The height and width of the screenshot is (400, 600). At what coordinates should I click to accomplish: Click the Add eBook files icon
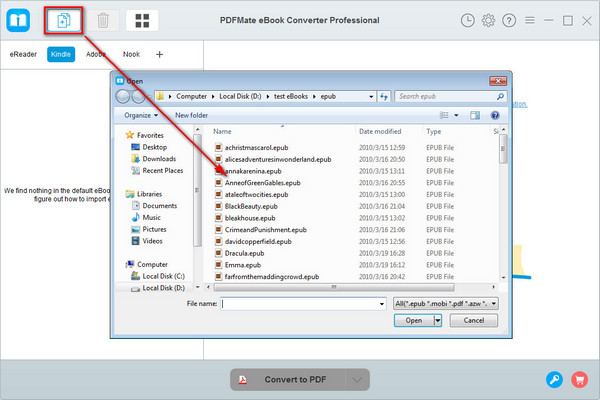click(64, 20)
